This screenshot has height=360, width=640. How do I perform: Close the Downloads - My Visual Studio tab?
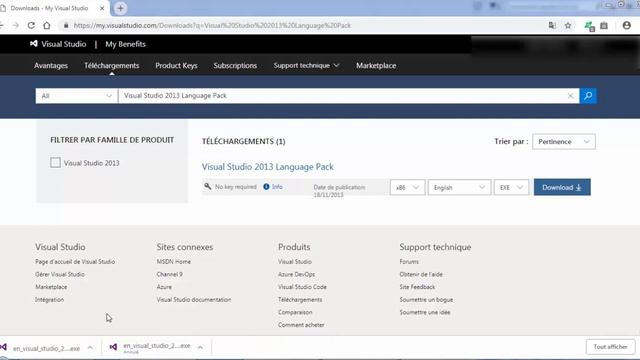point(102,8)
